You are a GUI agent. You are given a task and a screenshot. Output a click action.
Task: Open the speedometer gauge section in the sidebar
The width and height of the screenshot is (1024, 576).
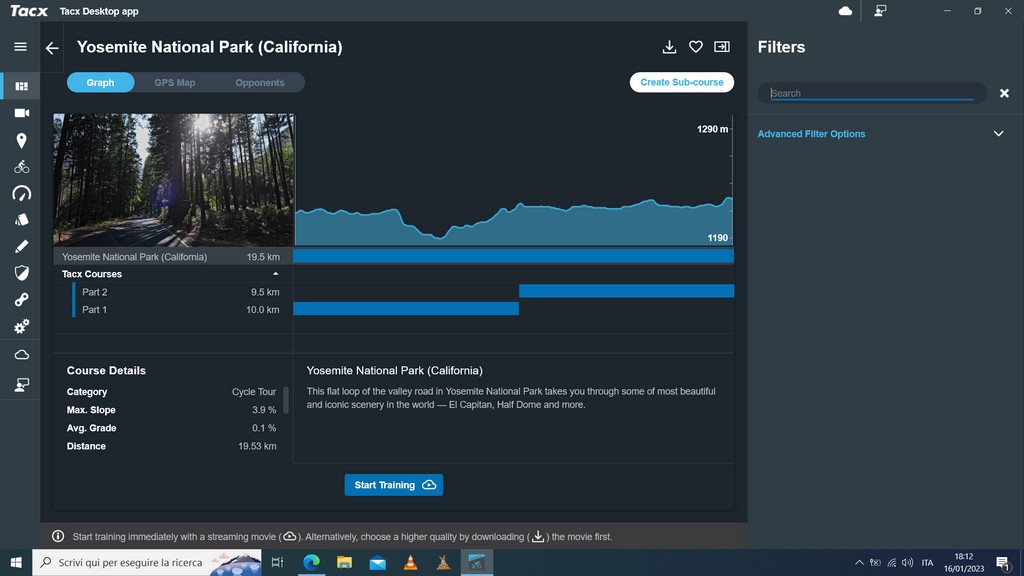point(21,193)
